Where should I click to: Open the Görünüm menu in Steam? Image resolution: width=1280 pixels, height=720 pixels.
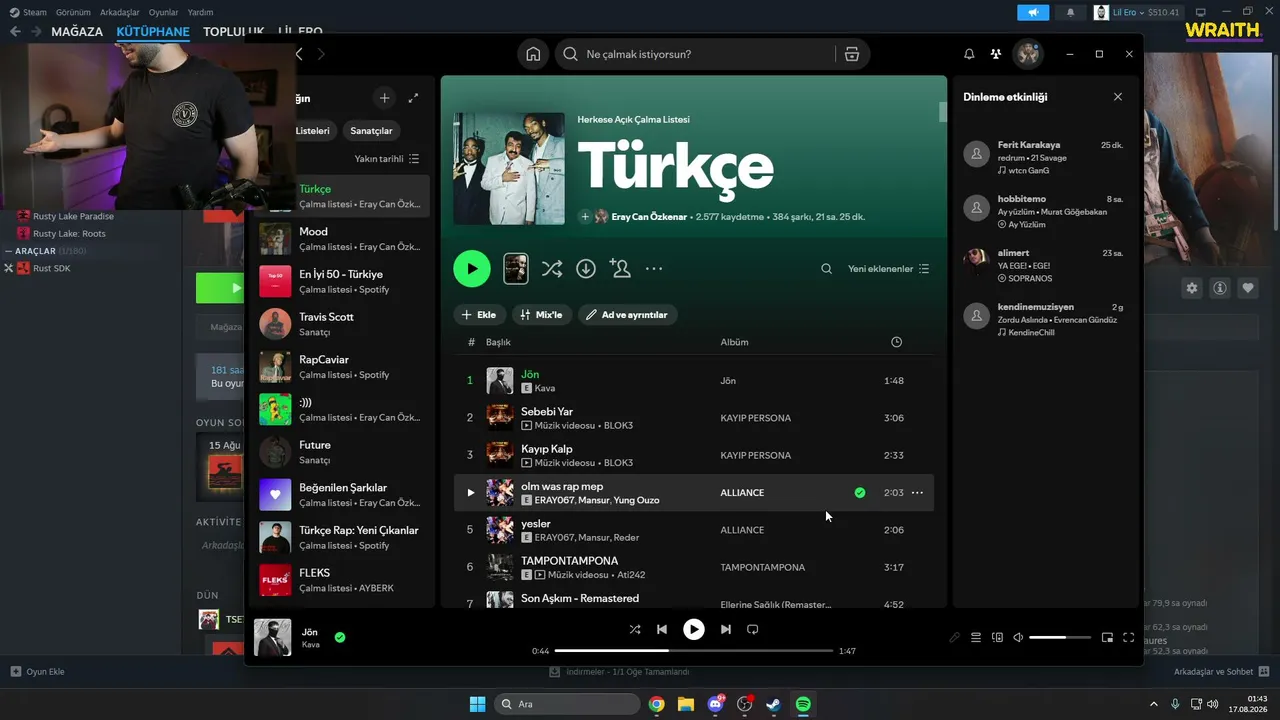point(73,12)
